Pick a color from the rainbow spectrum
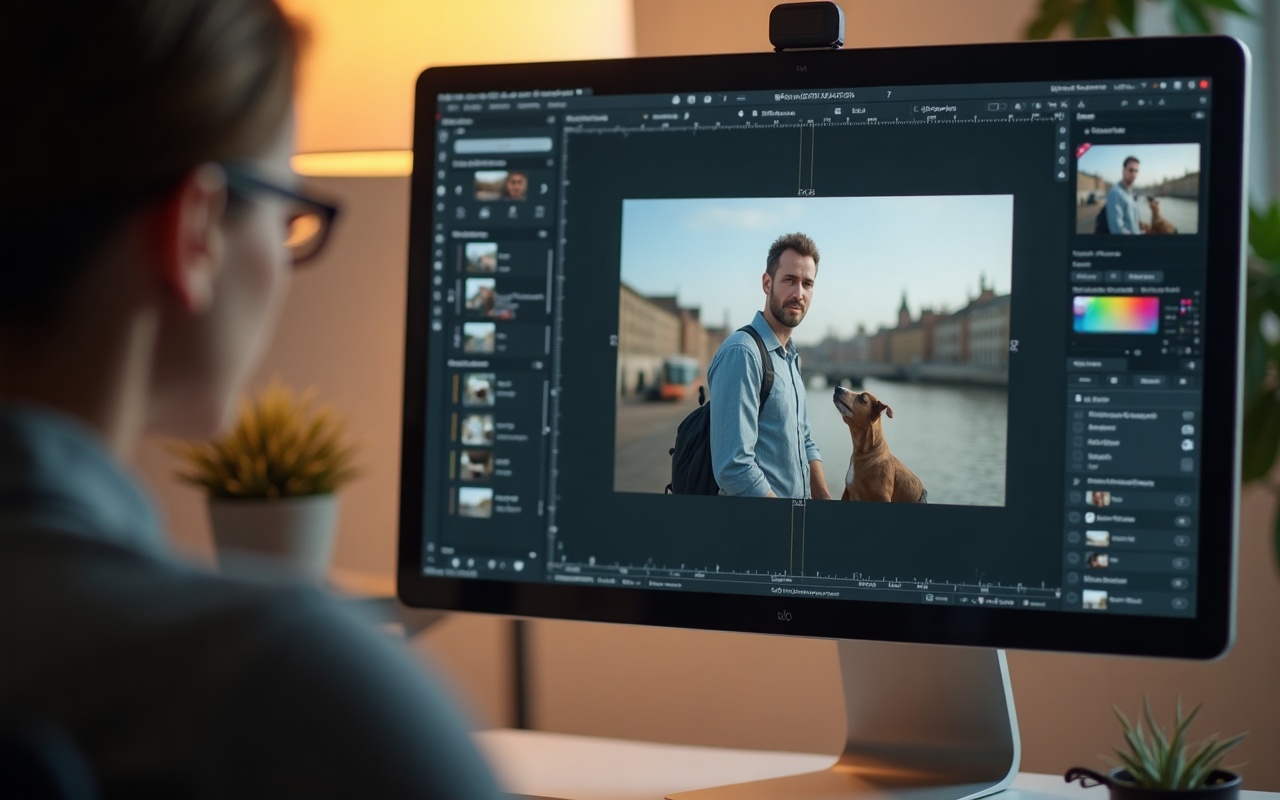Viewport: 1280px width, 800px height. point(1116,314)
